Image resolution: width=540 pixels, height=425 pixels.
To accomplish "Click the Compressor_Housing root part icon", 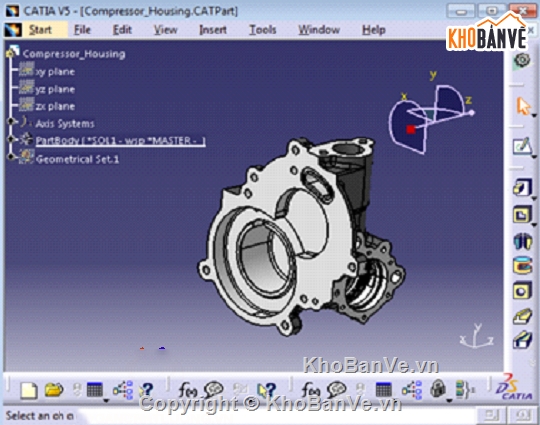I will pos(12,53).
